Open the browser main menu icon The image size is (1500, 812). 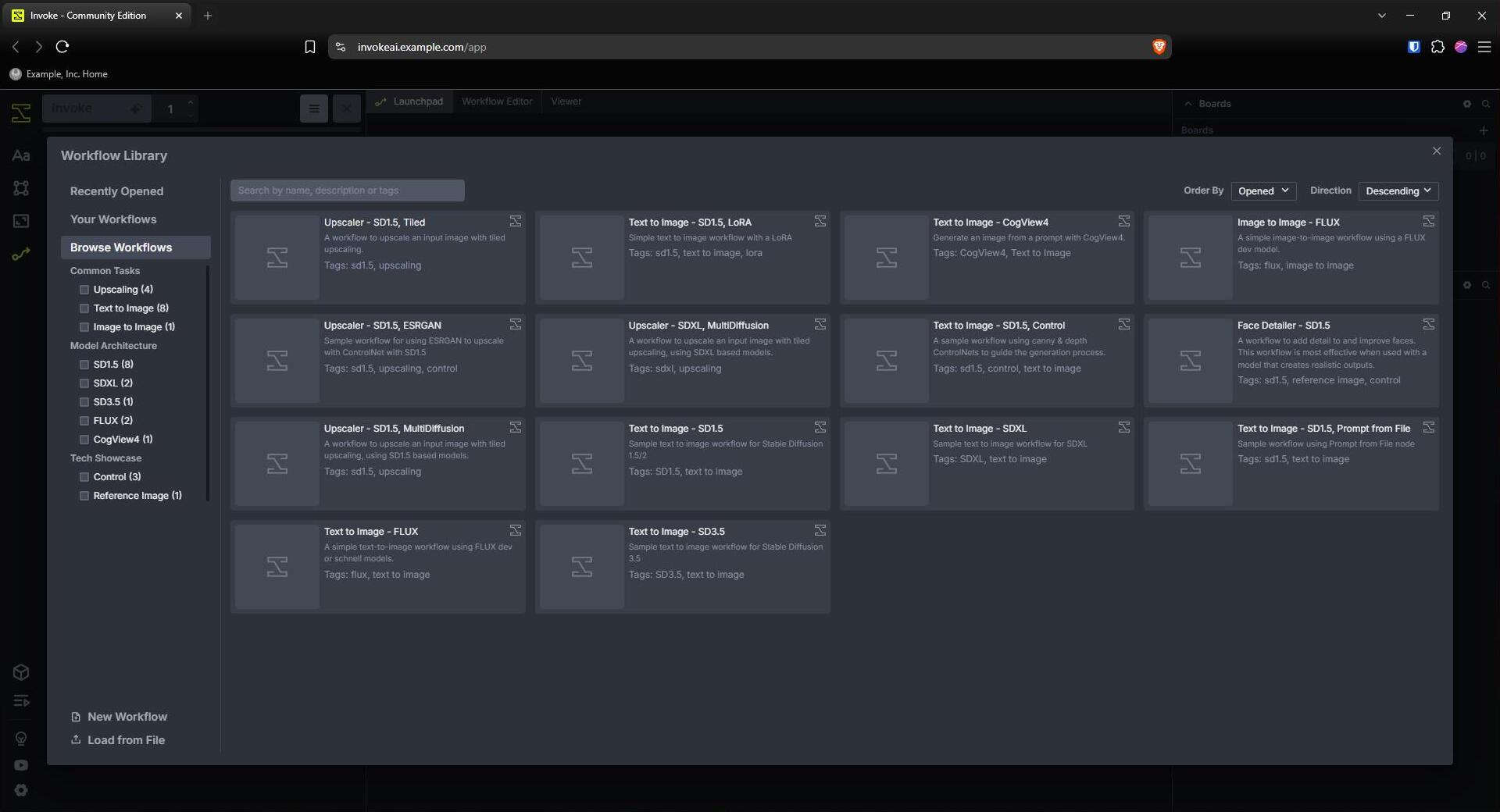pos(1484,47)
